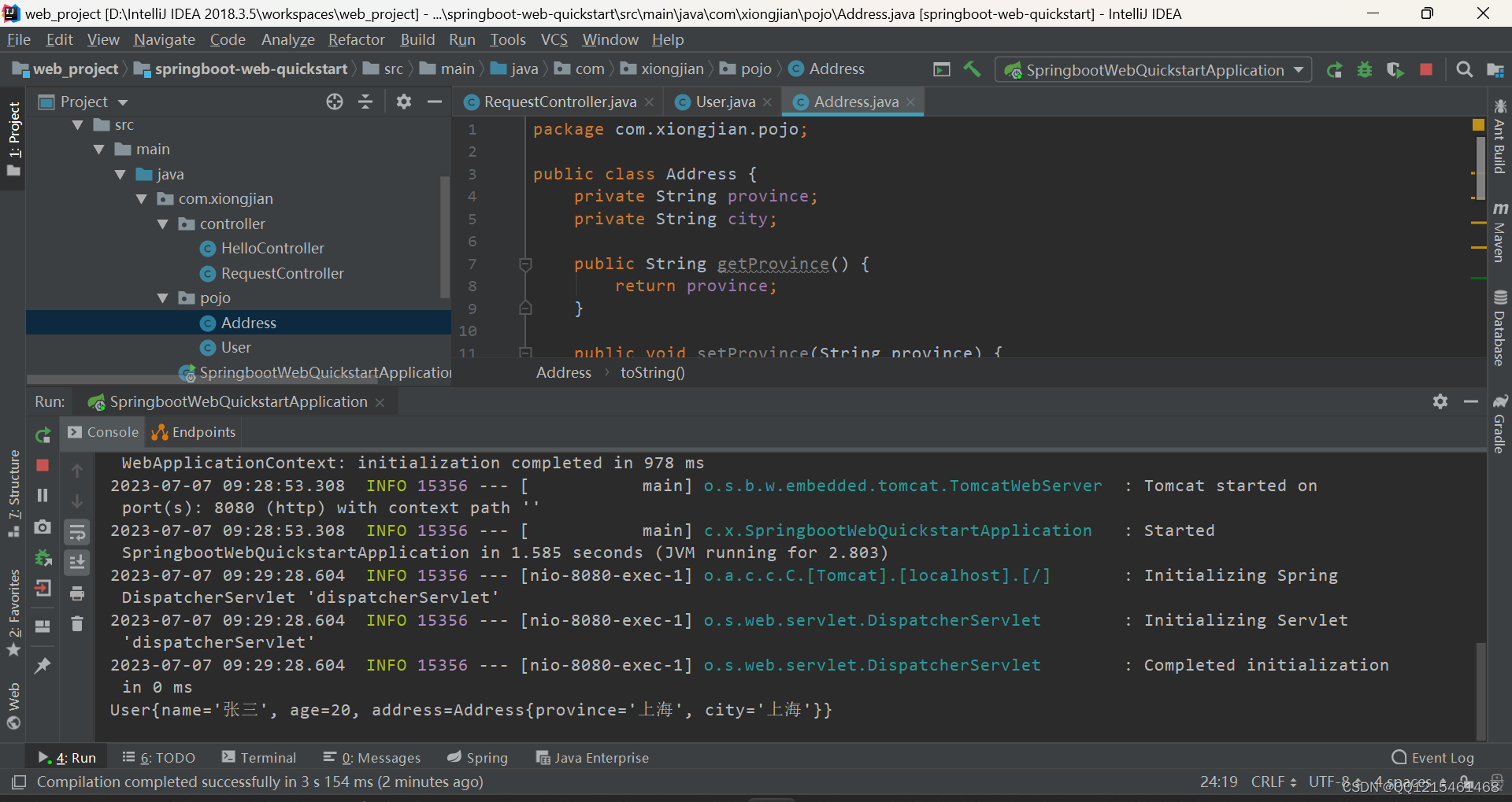Open Project Structure icon in toolbar

pyautogui.click(x=1495, y=70)
